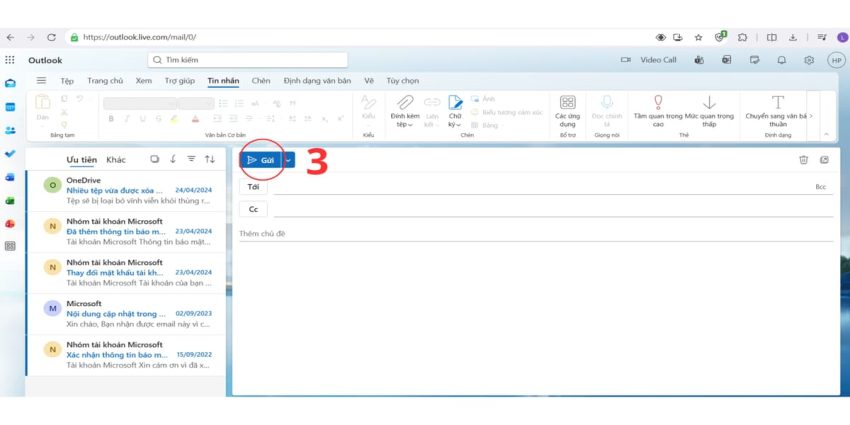
Task: Click Chuyển sang văn bản thuần icon
Action: click(x=778, y=102)
